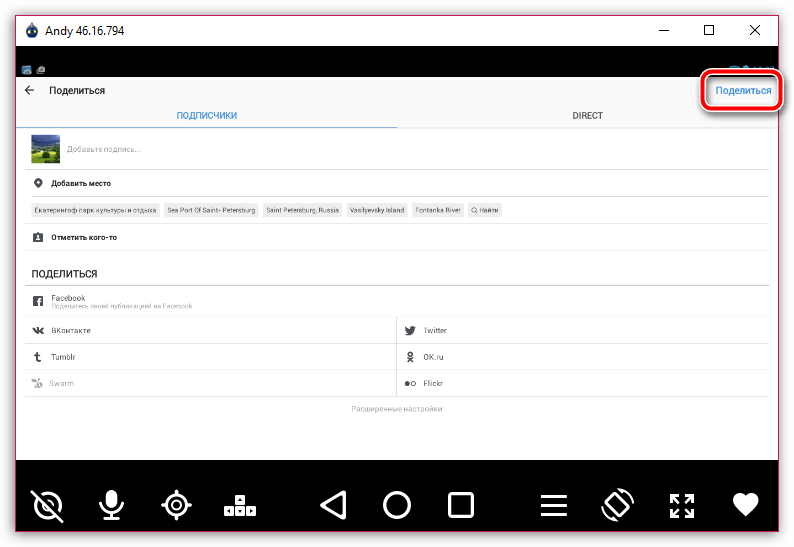Click the GPS location target icon

[176, 505]
